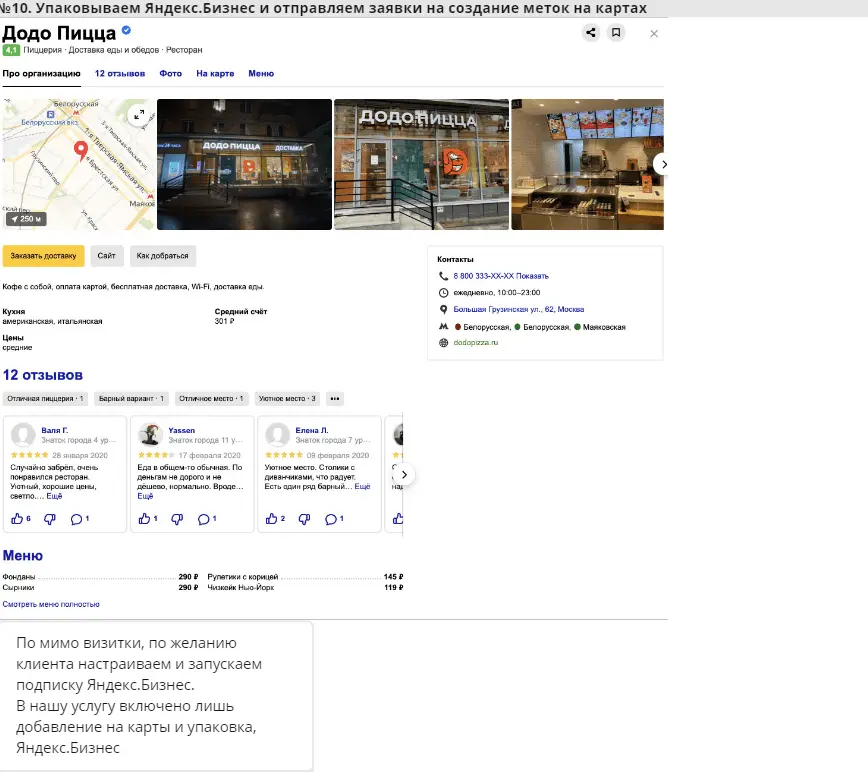Click the share icon for Додо Пицца
Image resolution: width=868 pixels, height=772 pixels.
tap(591, 33)
